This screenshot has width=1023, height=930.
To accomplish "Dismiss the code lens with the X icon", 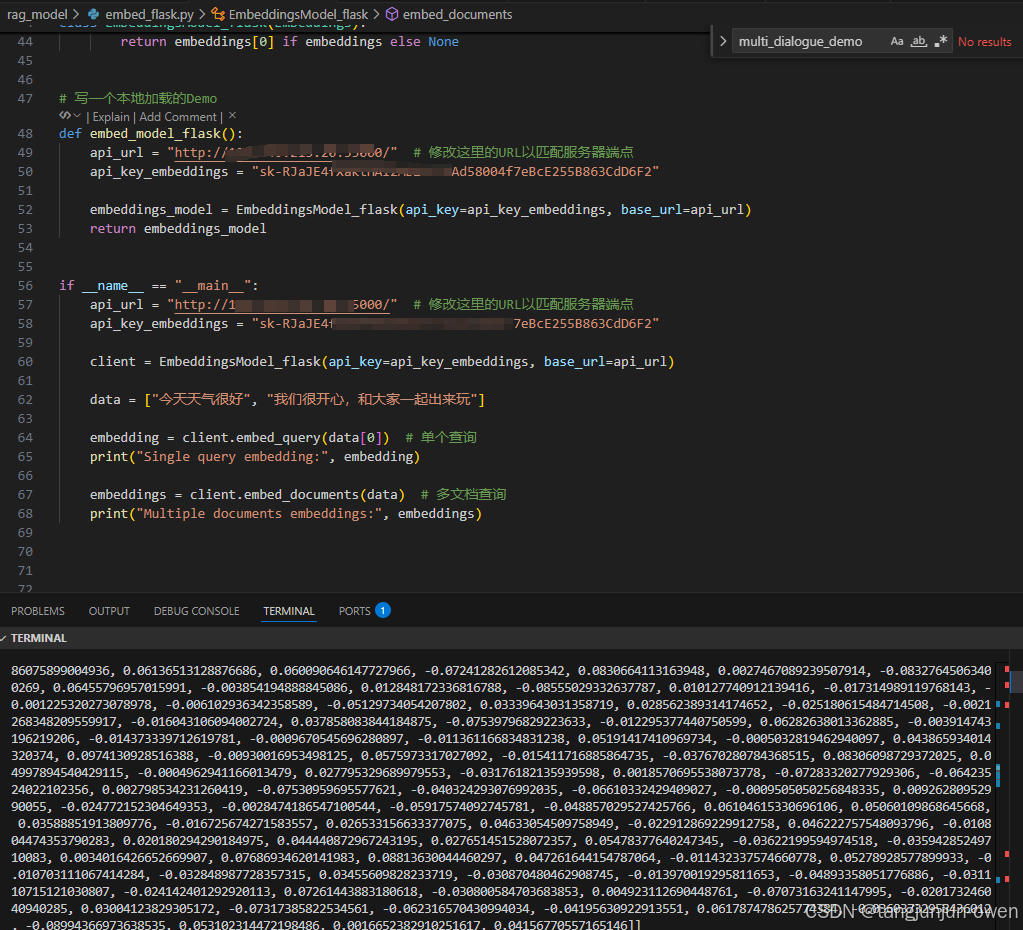I will pyautogui.click(x=232, y=116).
